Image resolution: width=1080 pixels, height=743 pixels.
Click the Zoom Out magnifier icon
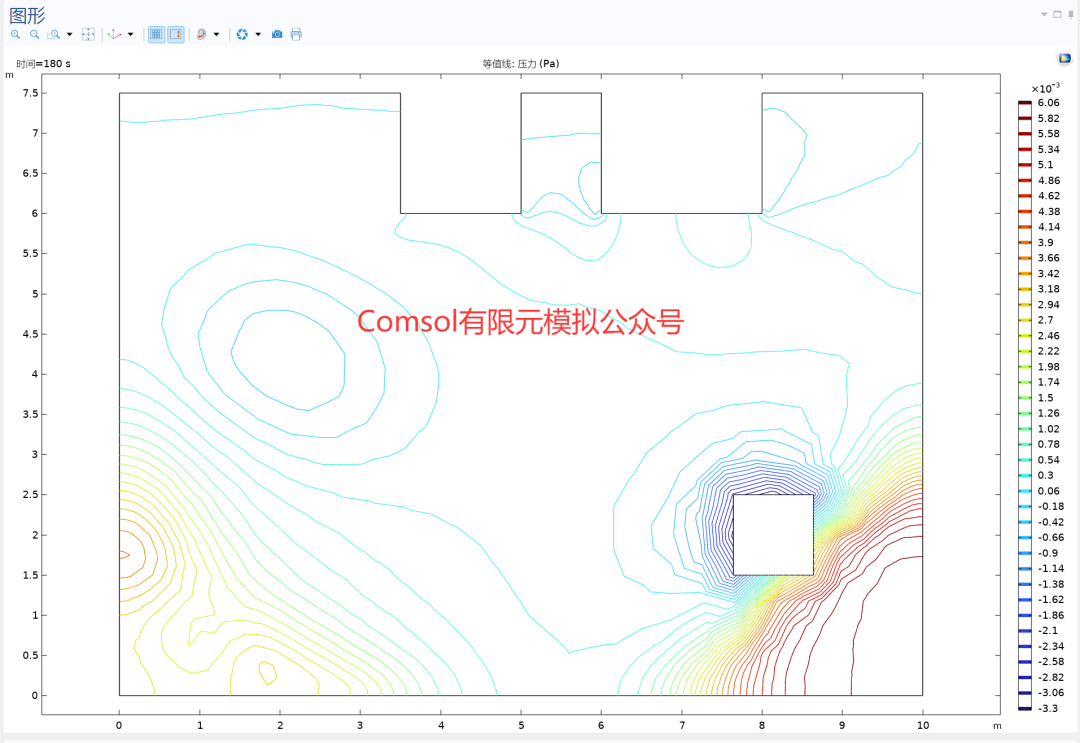point(34,34)
